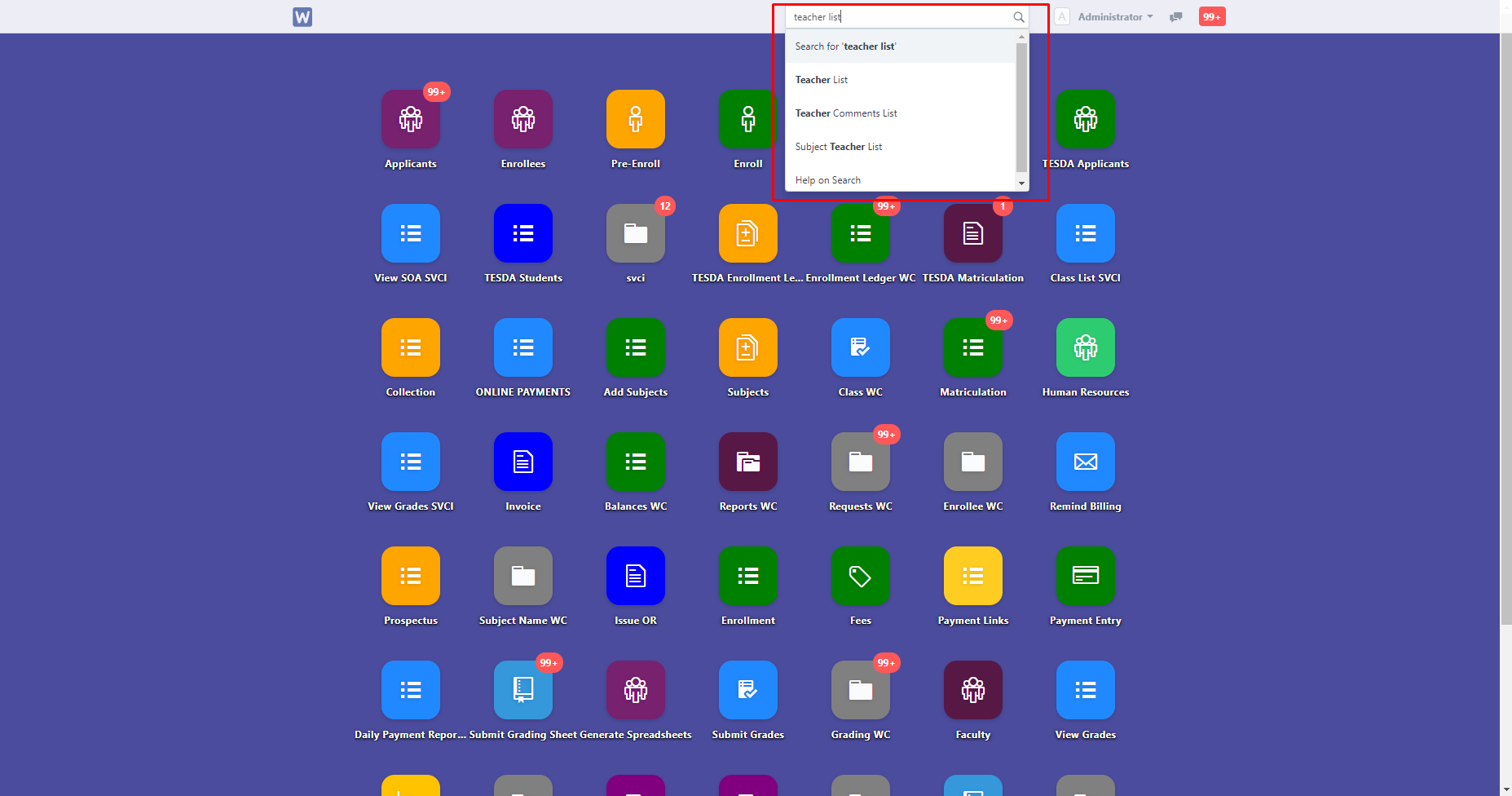Open the Matriculation icon
Screen dimensions: 1512x796
pos(973,347)
